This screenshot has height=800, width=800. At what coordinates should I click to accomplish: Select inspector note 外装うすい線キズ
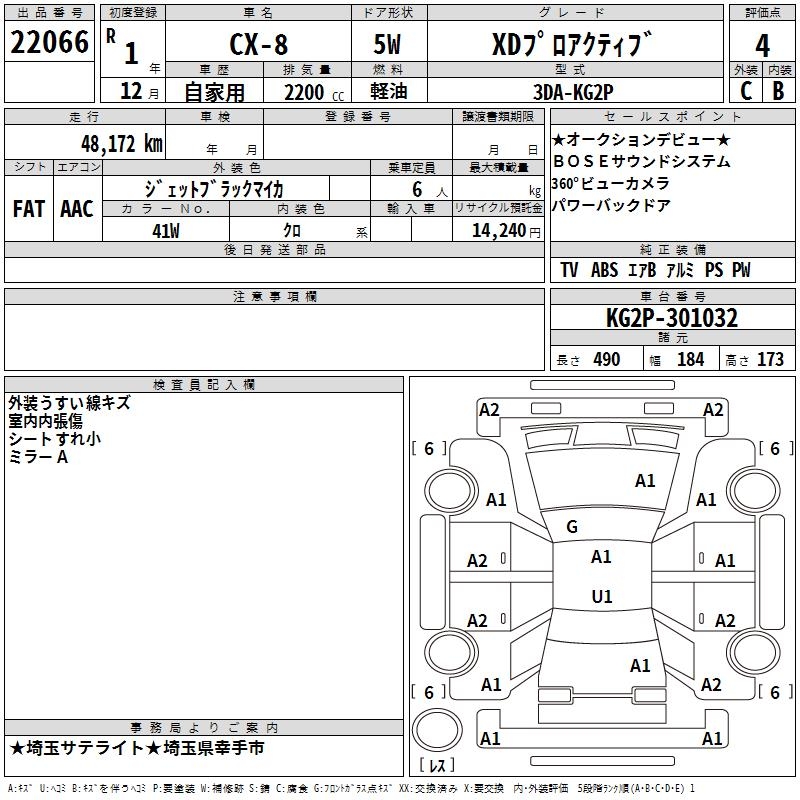(69, 403)
